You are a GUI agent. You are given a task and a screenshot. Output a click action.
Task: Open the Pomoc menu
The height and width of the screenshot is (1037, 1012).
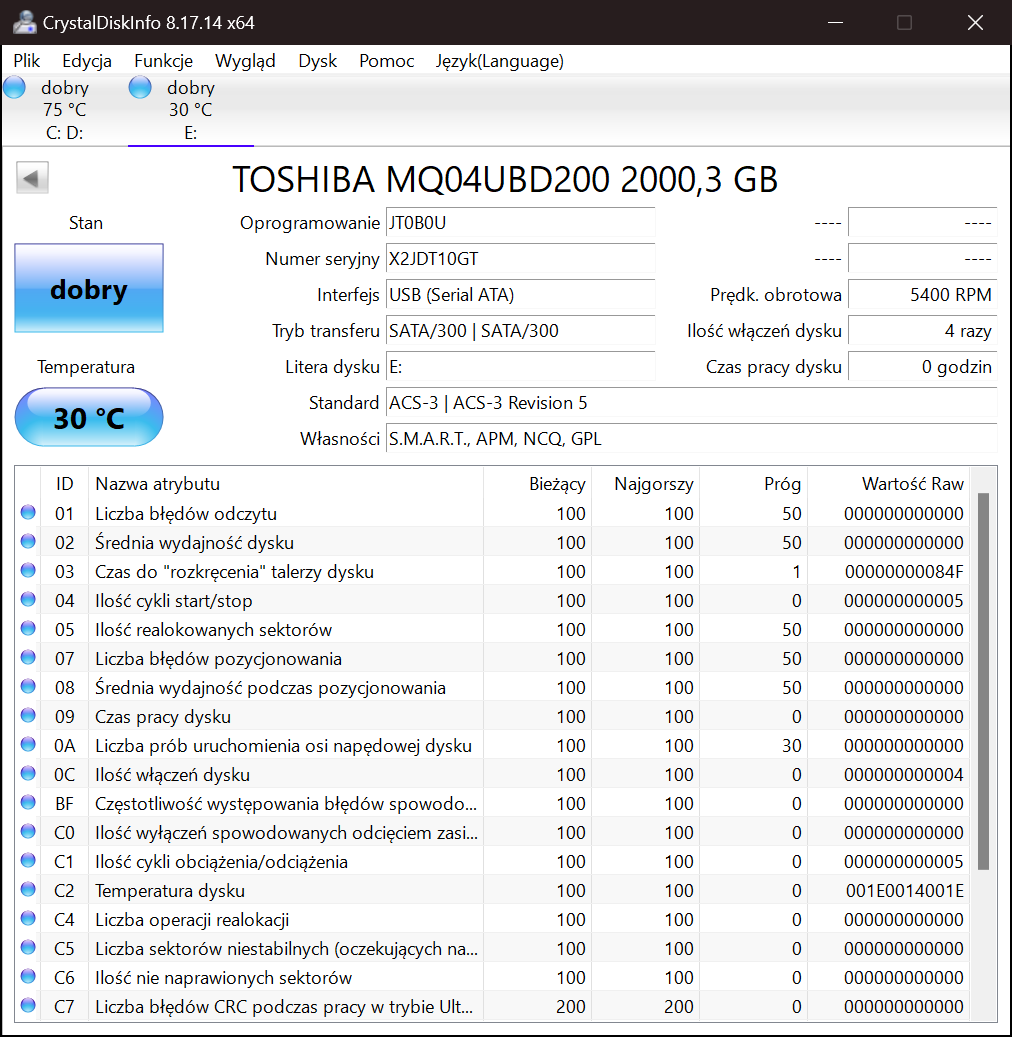coord(386,61)
